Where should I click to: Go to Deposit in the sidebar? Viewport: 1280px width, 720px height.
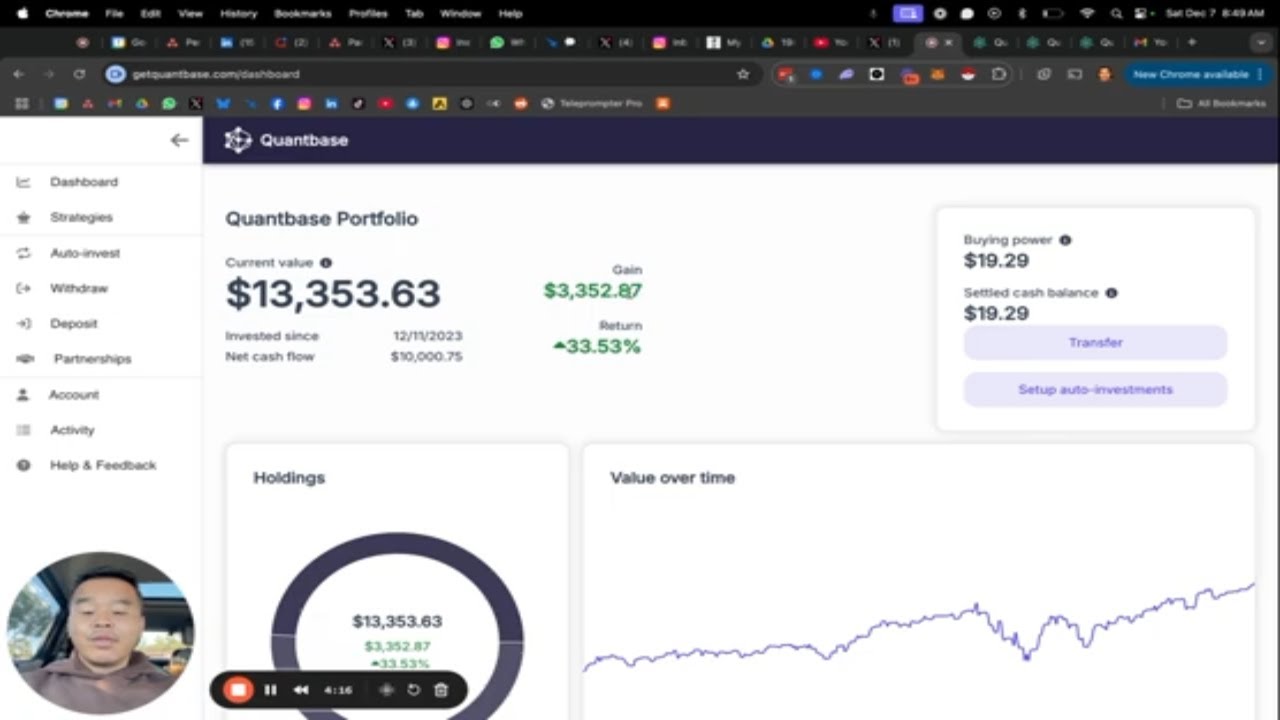point(74,323)
